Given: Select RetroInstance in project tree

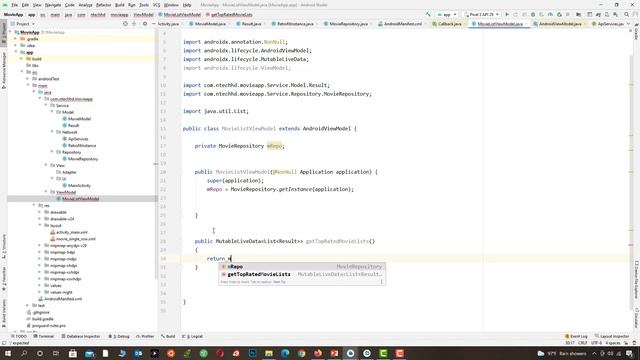Looking at the screenshot, I should (x=79, y=145).
